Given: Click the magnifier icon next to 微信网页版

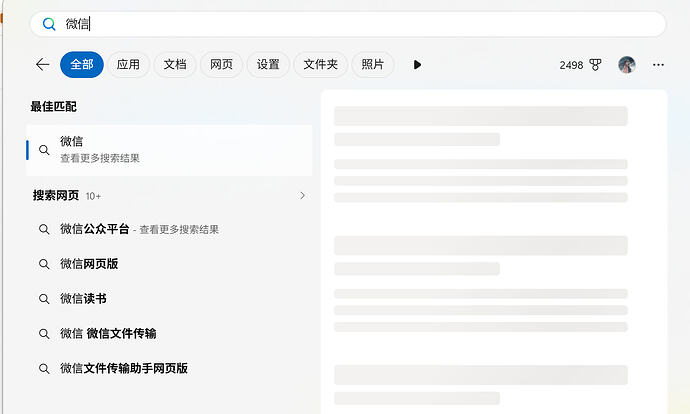Looking at the screenshot, I should point(44,264).
